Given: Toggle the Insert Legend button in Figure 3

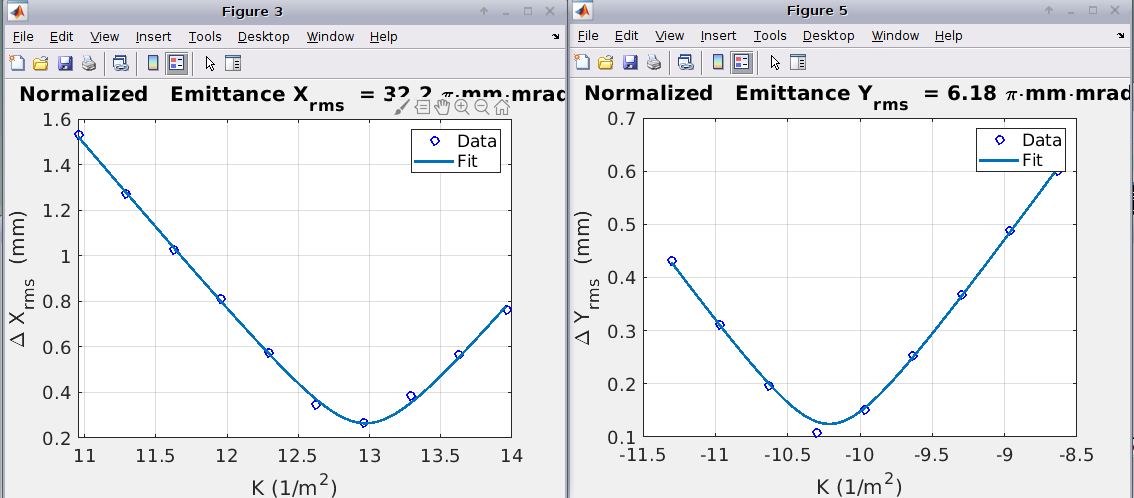Looking at the screenshot, I should [177, 63].
